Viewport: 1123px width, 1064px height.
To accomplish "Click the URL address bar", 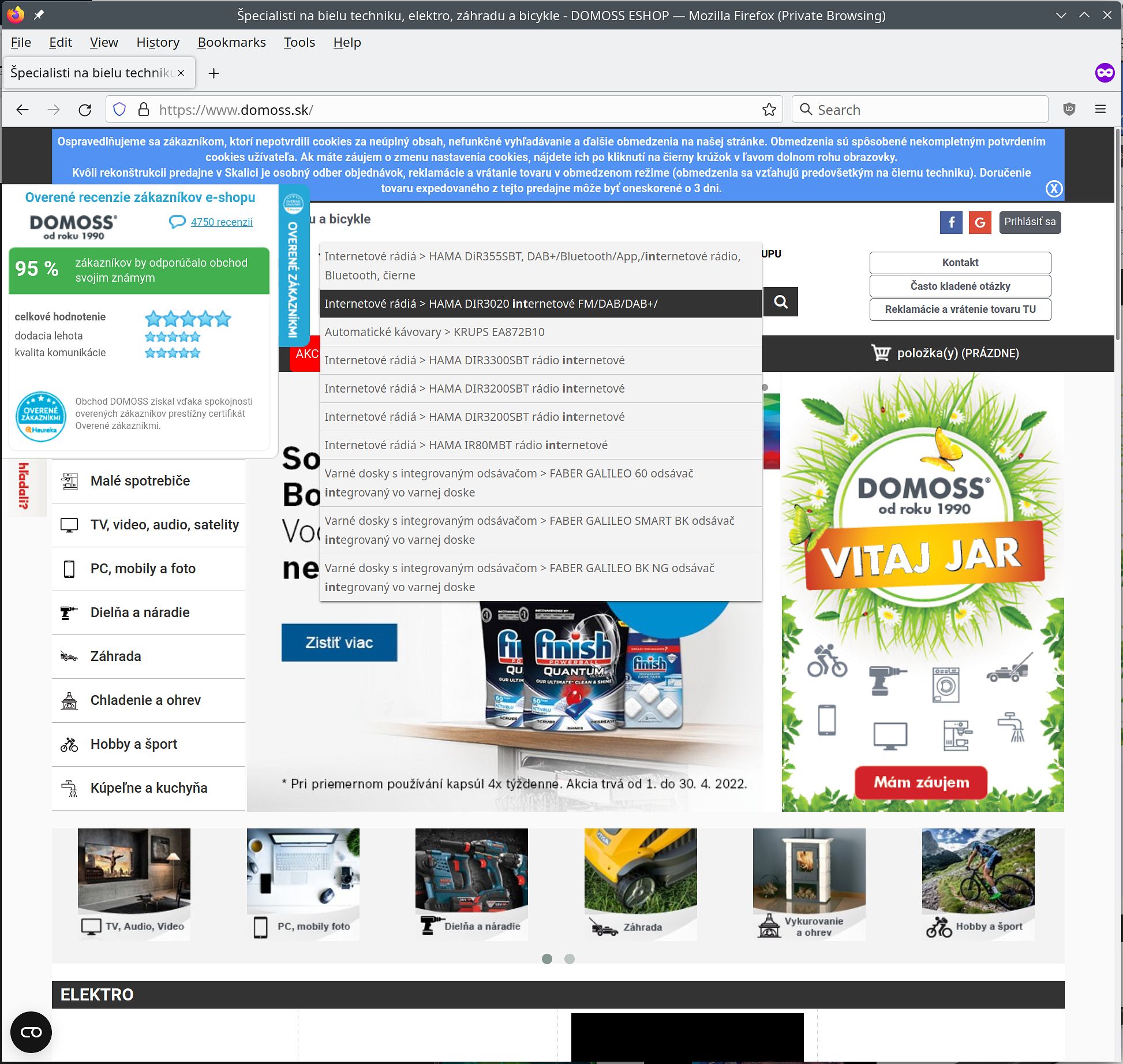I will pos(444,110).
